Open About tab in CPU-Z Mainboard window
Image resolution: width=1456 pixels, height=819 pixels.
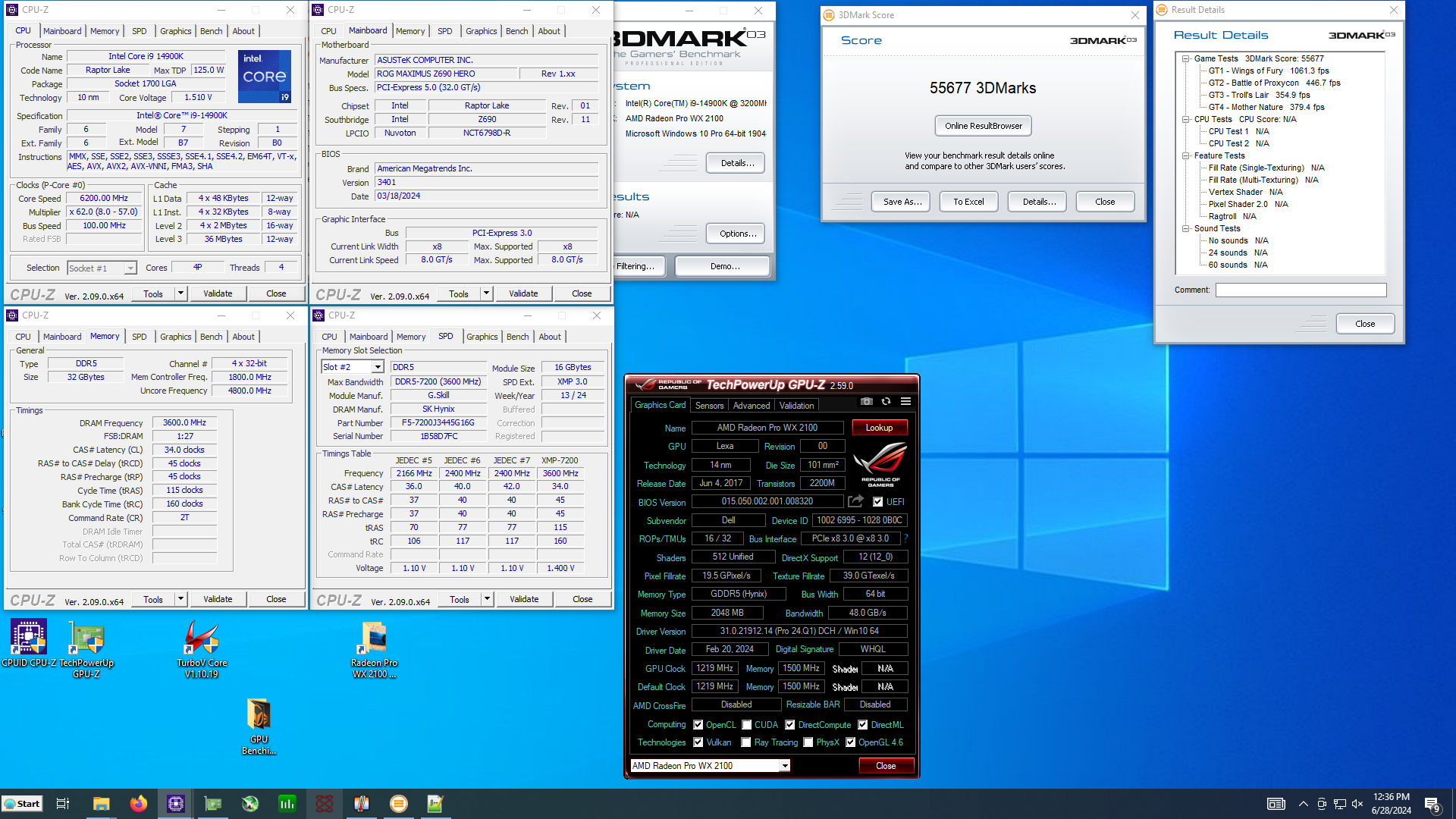[549, 31]
